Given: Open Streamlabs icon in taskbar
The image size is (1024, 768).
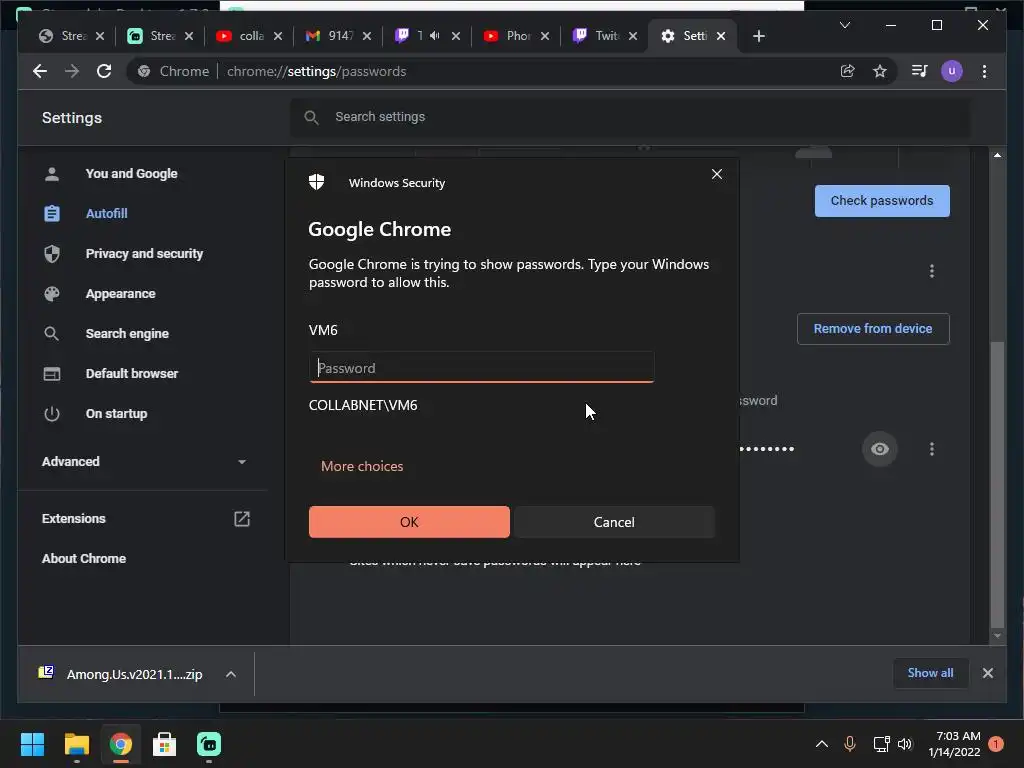Looking at the screenshot, I should click(x=209, y=744).
